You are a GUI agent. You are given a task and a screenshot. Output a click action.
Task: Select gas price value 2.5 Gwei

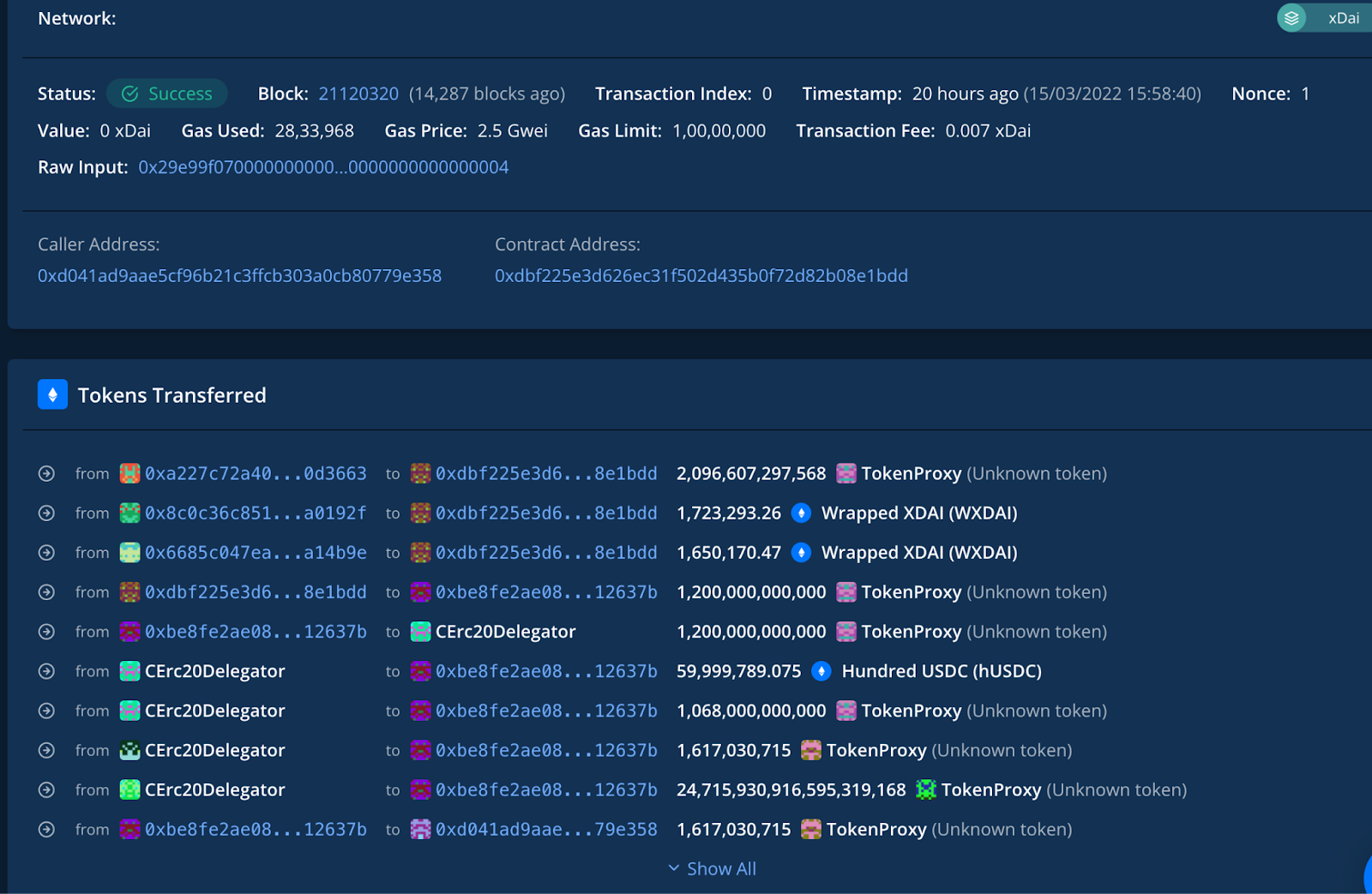(513, 130)
